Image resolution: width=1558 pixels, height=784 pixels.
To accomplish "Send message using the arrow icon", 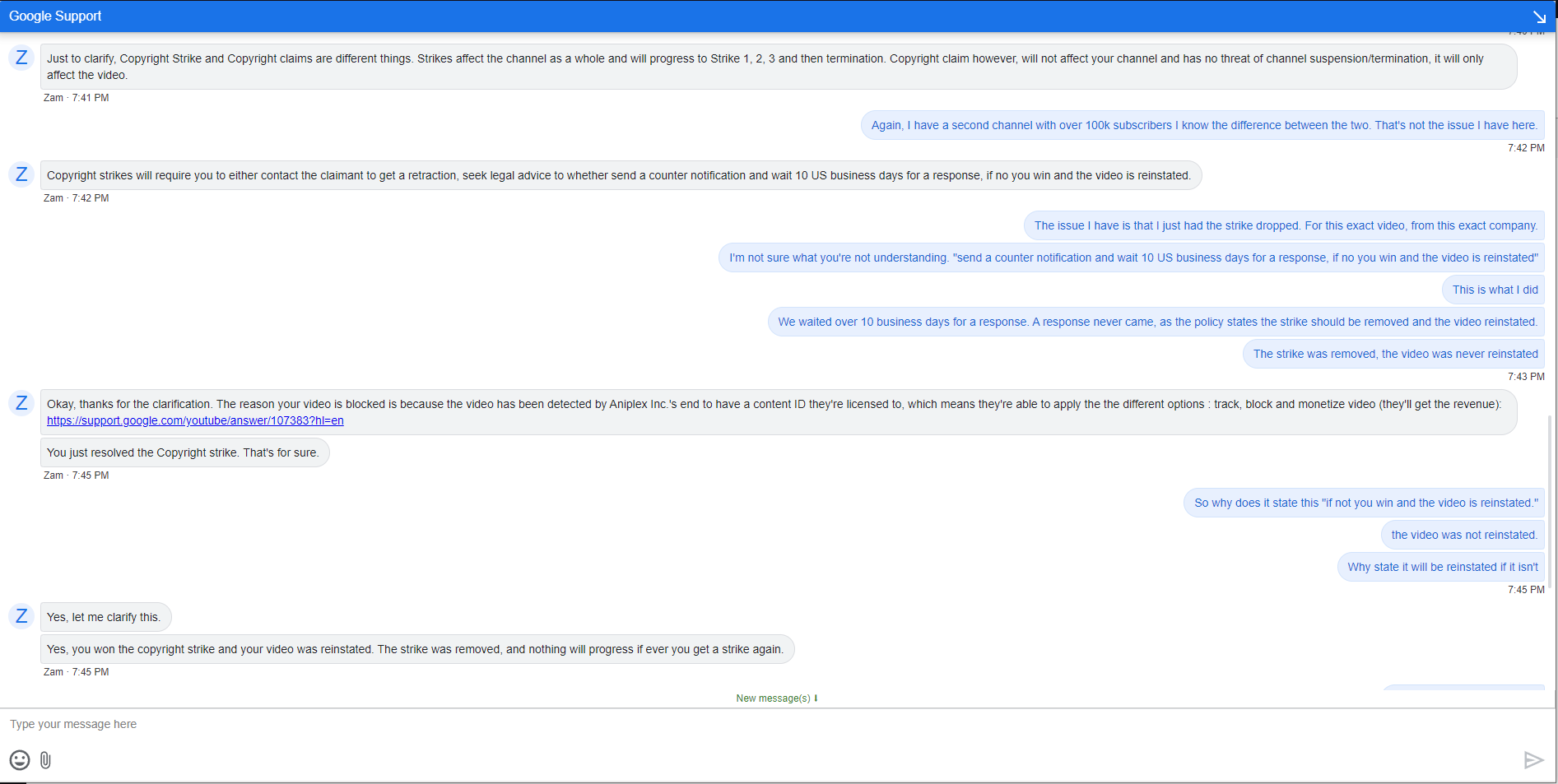I will coord(1533,760).
